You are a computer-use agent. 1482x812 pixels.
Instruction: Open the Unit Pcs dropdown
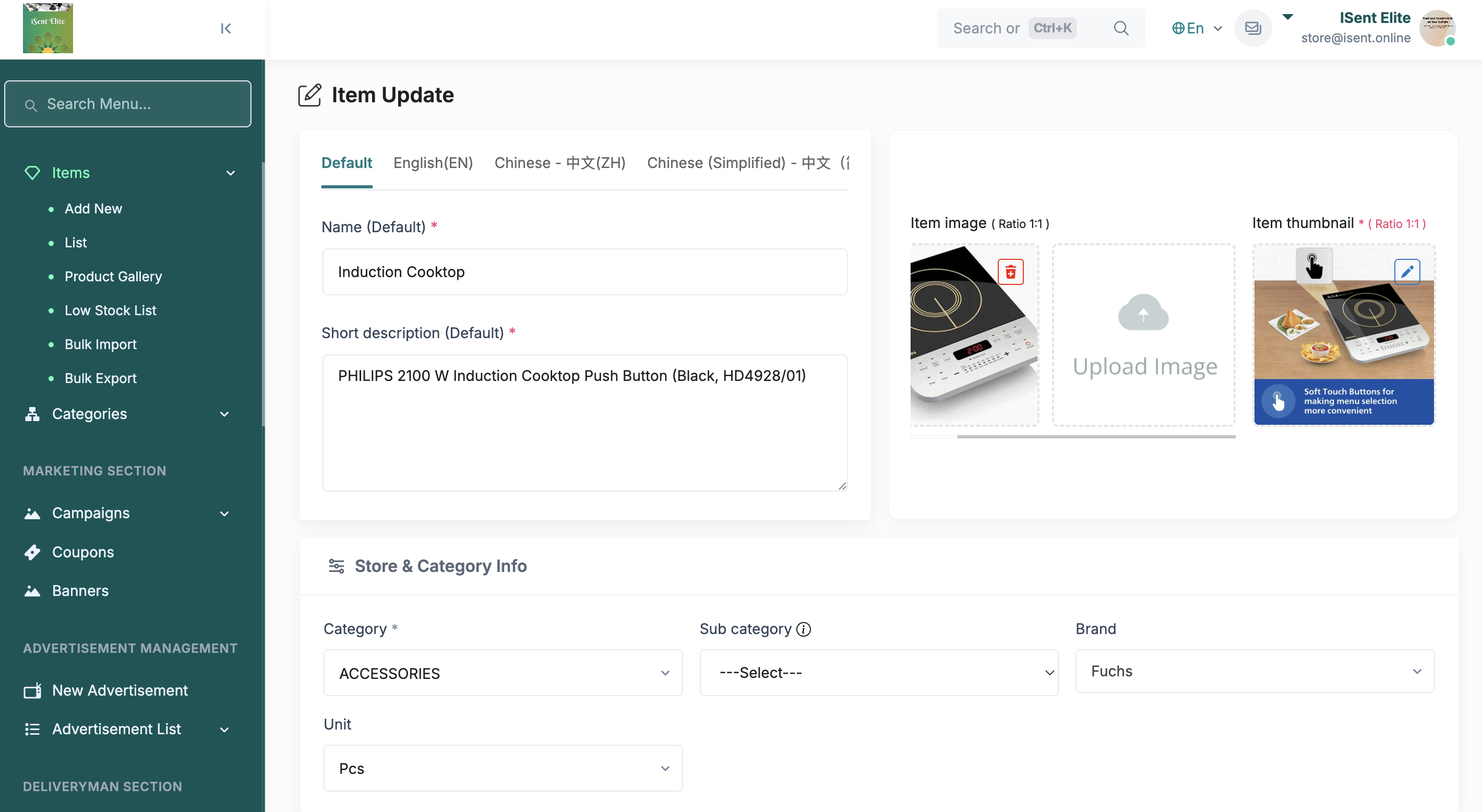502,768
